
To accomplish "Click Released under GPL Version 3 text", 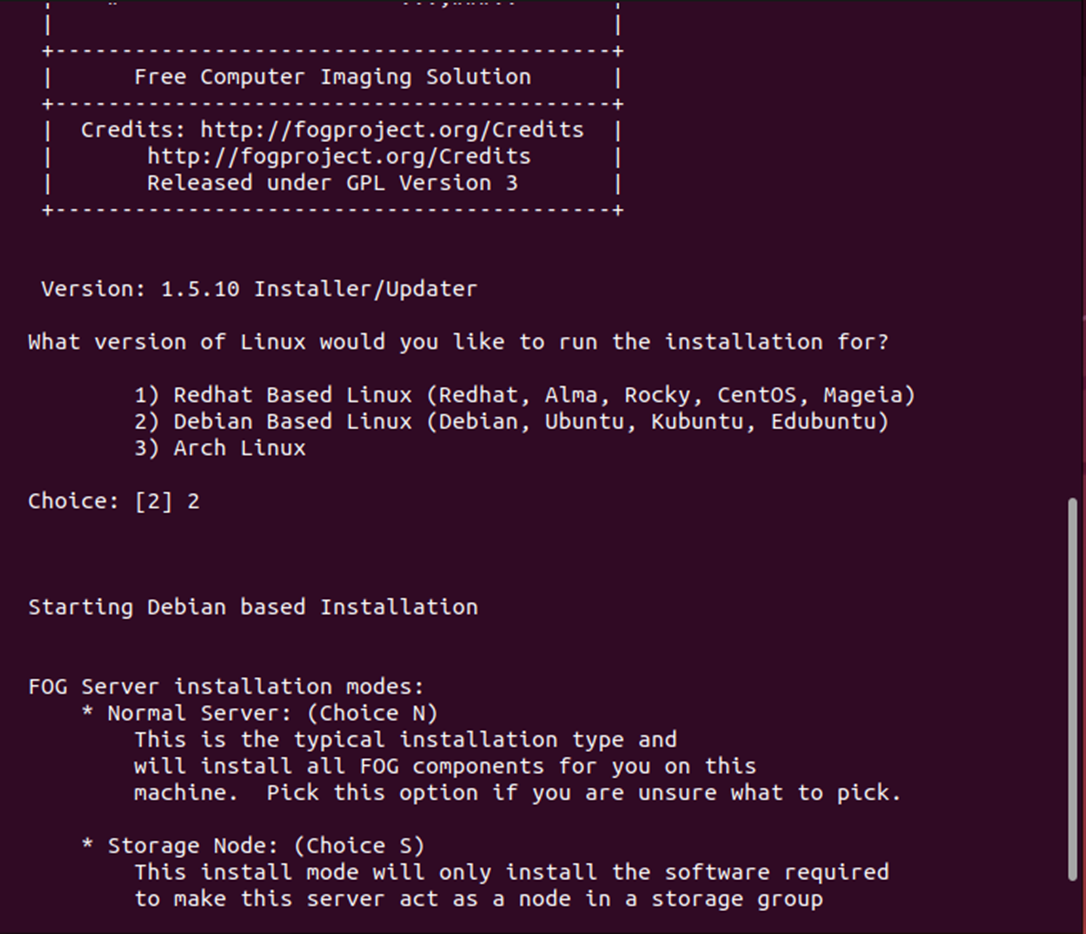I will click(332, 183).
